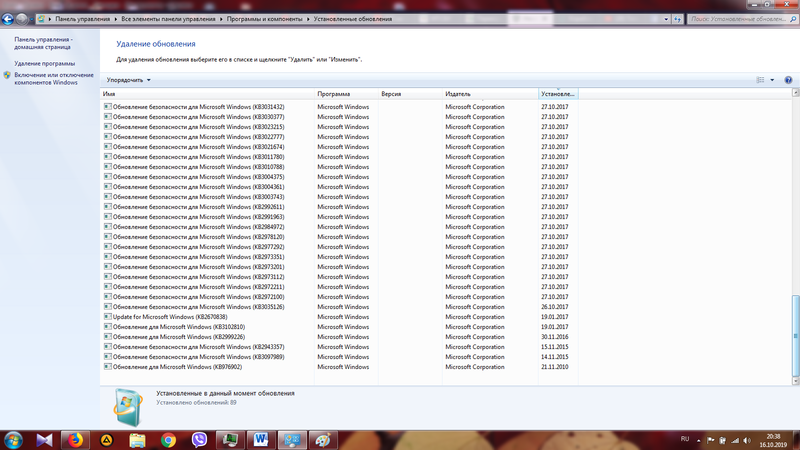The height and width of the screenshot is (450, 800).
Task: Open the Упорядочить dropdown menu
Action: pos(128,80)
